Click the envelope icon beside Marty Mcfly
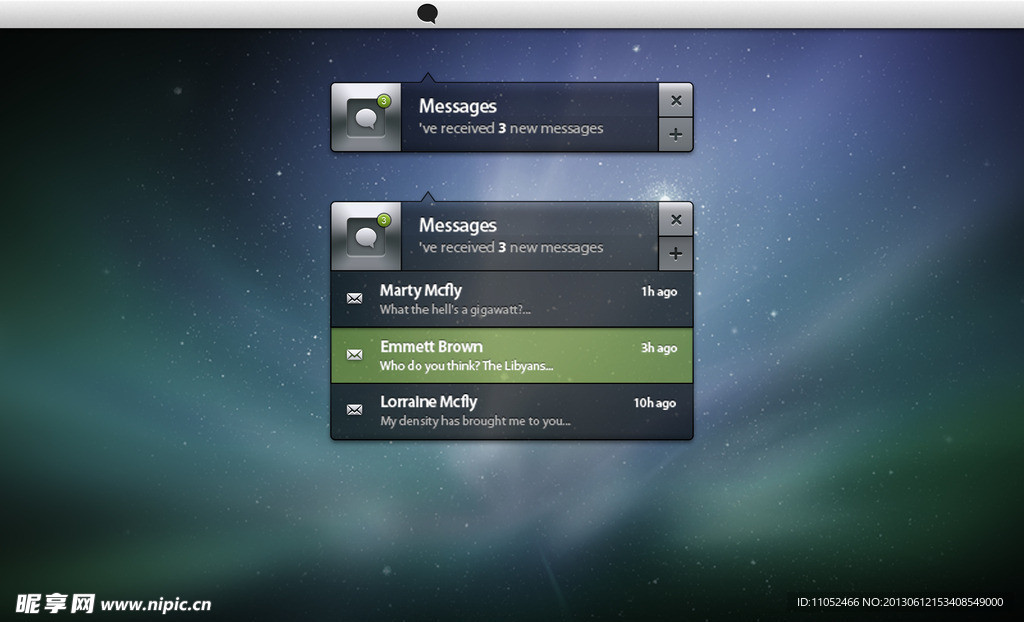Viewport: 1024px width, 622px height. [354, 298]
